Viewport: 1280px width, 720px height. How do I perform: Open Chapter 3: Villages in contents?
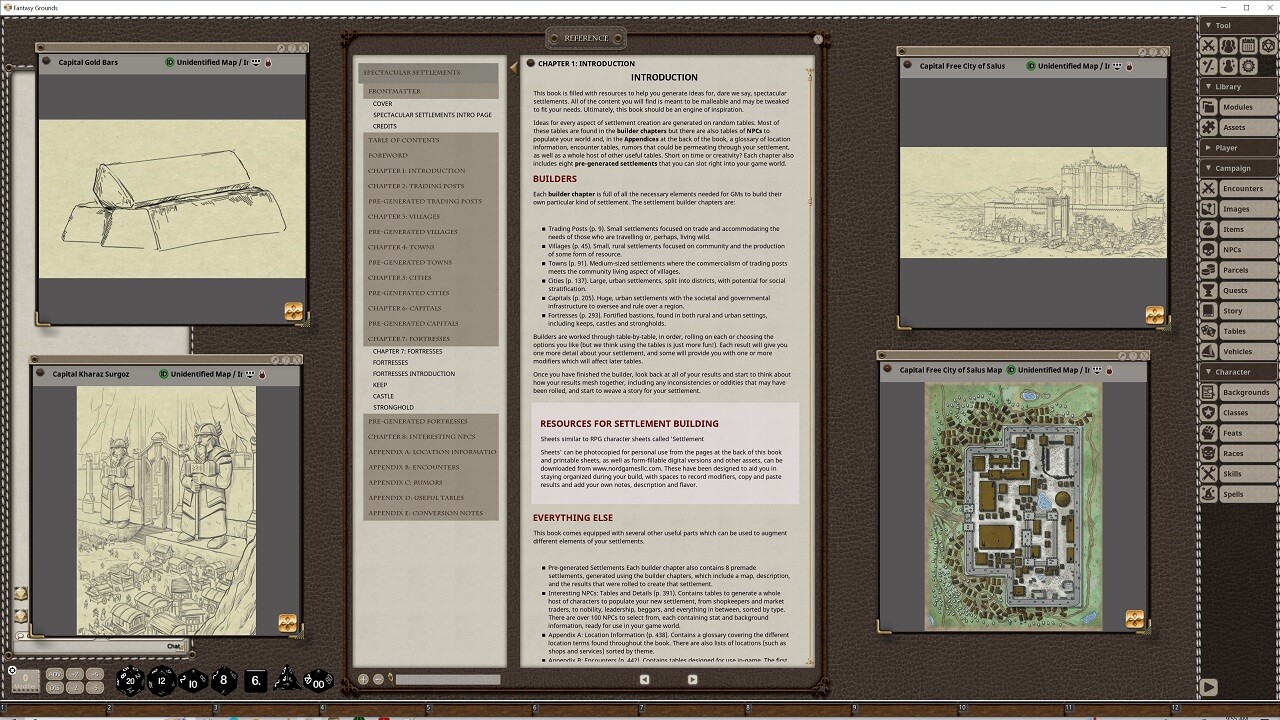click(x=404, y=216)
